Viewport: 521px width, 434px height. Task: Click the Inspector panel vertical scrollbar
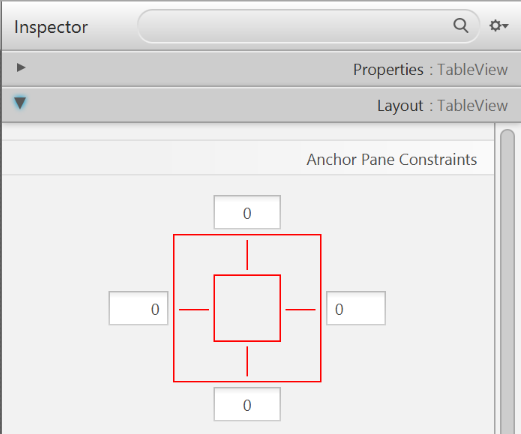(x=508, y=281)
